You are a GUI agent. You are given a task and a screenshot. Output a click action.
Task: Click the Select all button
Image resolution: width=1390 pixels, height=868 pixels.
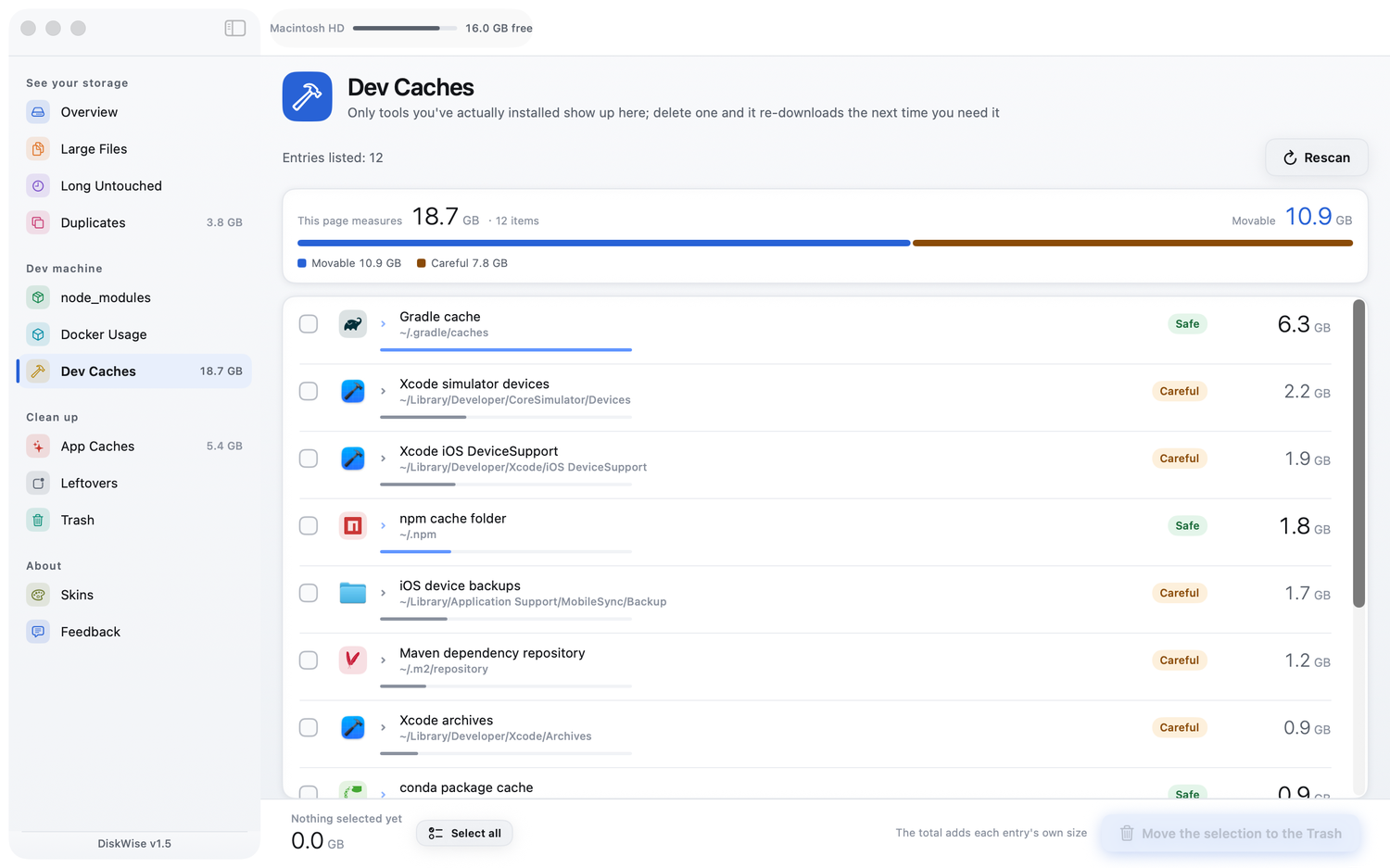click(464, 834)
